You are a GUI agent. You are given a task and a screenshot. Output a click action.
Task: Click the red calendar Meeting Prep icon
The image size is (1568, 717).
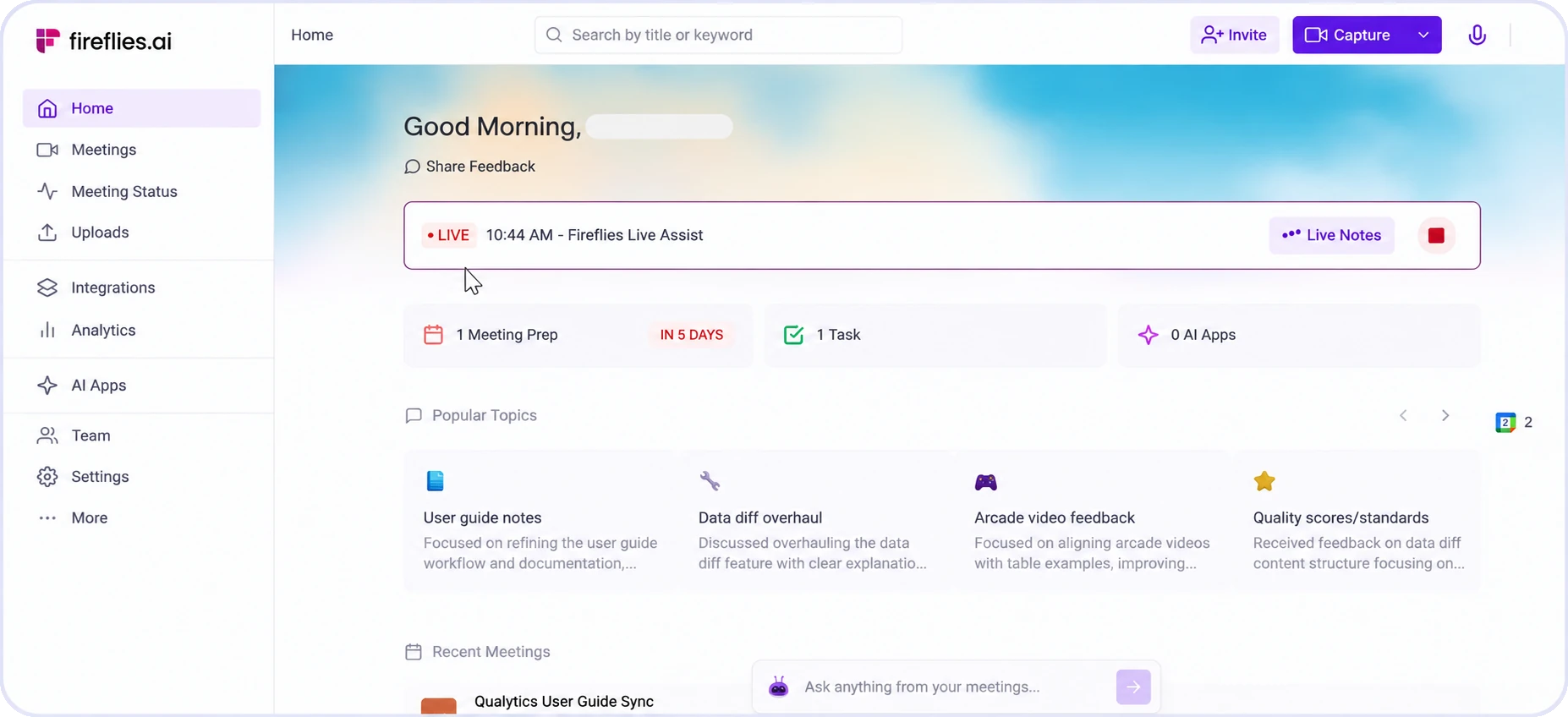click(433, 335)
